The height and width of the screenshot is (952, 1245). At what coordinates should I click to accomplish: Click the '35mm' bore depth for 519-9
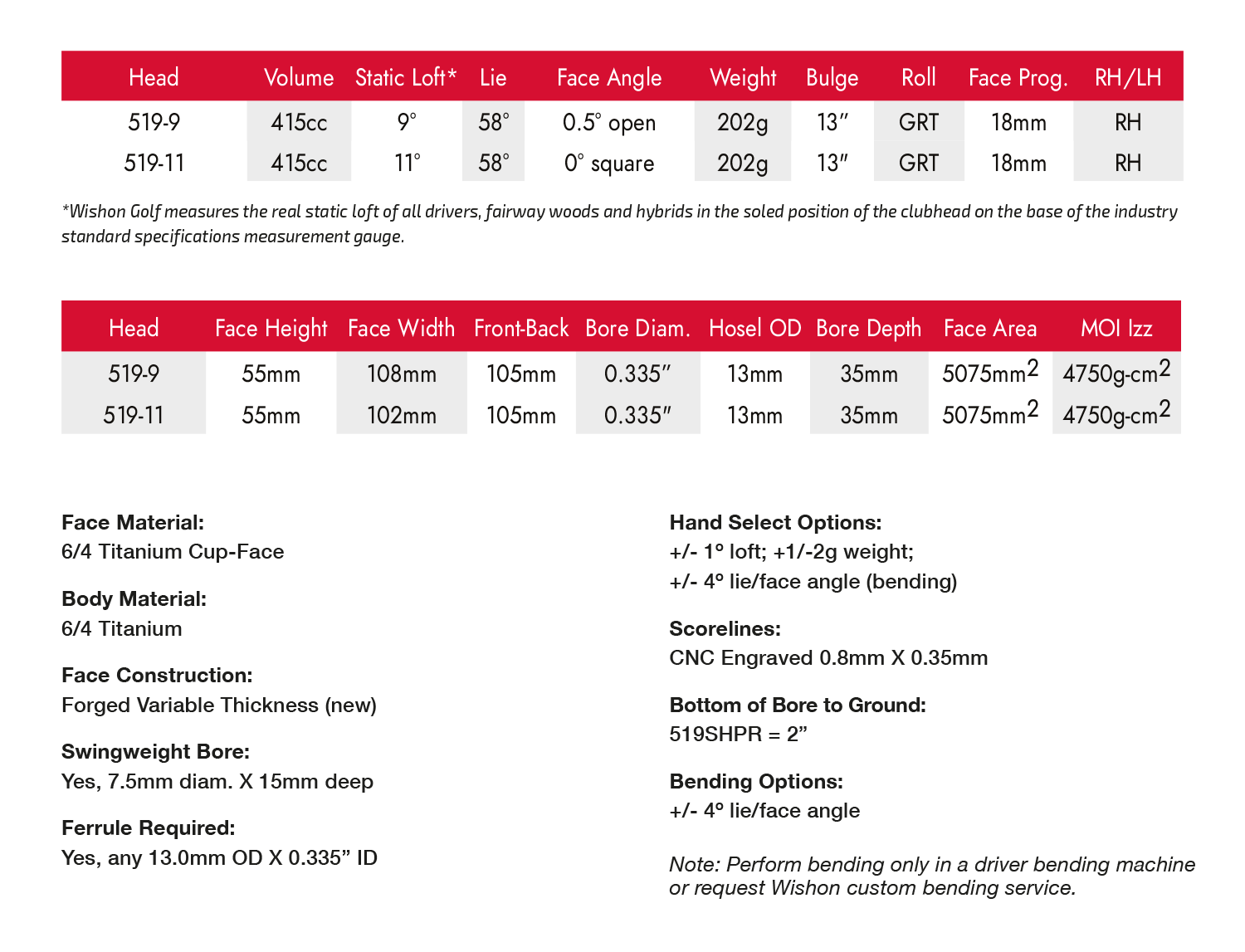click(869, 373)
